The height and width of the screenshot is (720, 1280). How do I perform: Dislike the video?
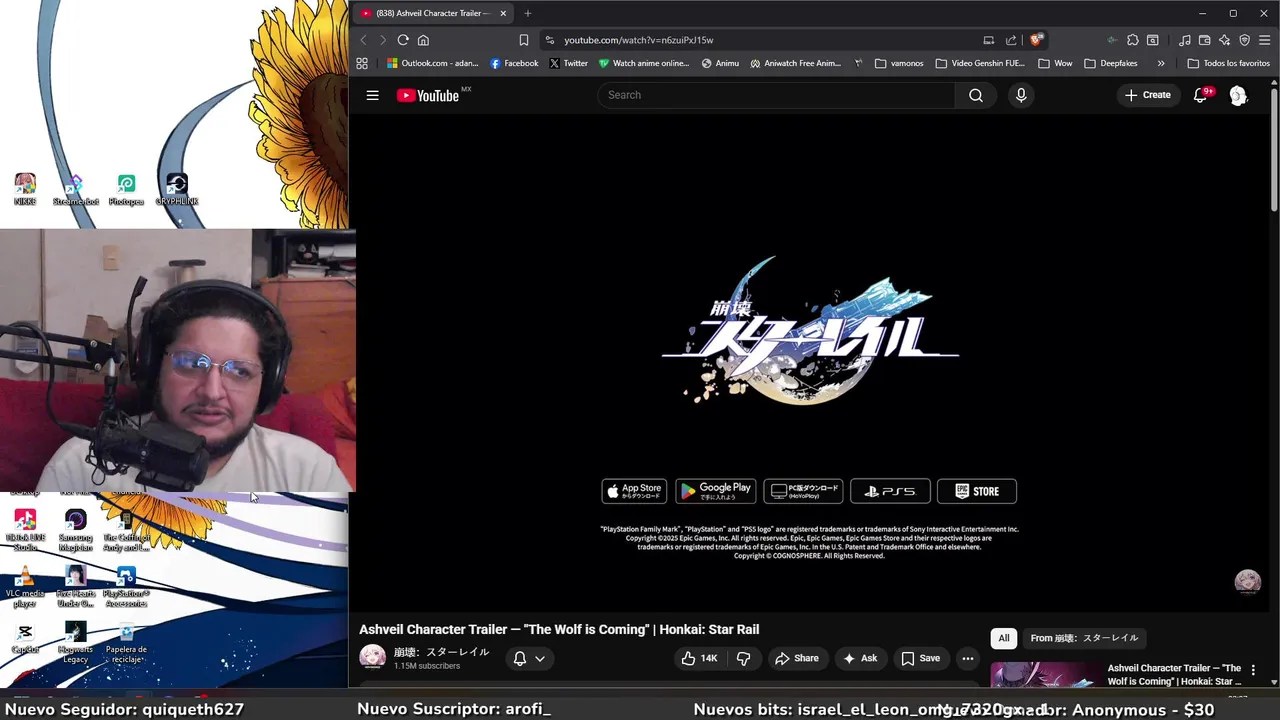pyautogui.click(x=743, y=658)
